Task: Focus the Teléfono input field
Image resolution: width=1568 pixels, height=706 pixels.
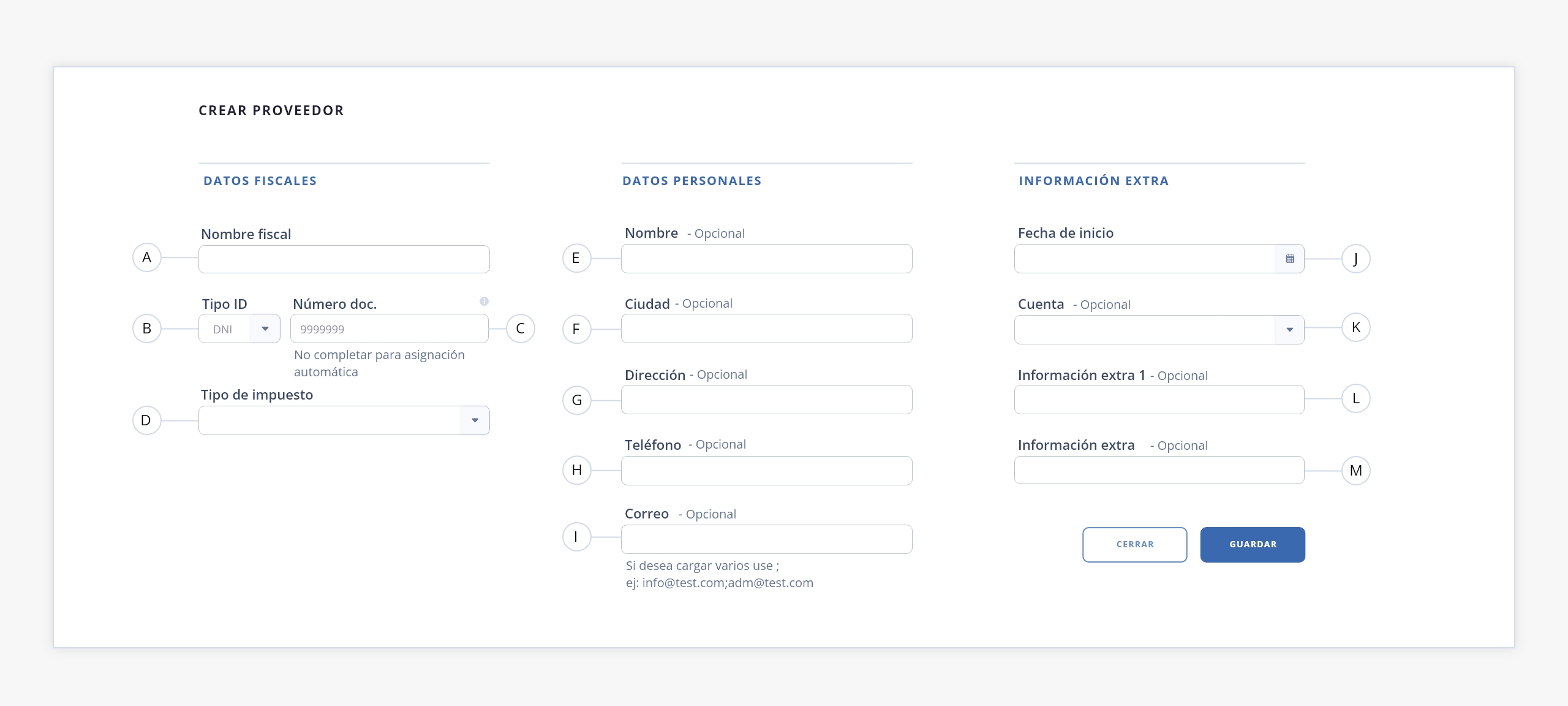Action: coord(767,471)
